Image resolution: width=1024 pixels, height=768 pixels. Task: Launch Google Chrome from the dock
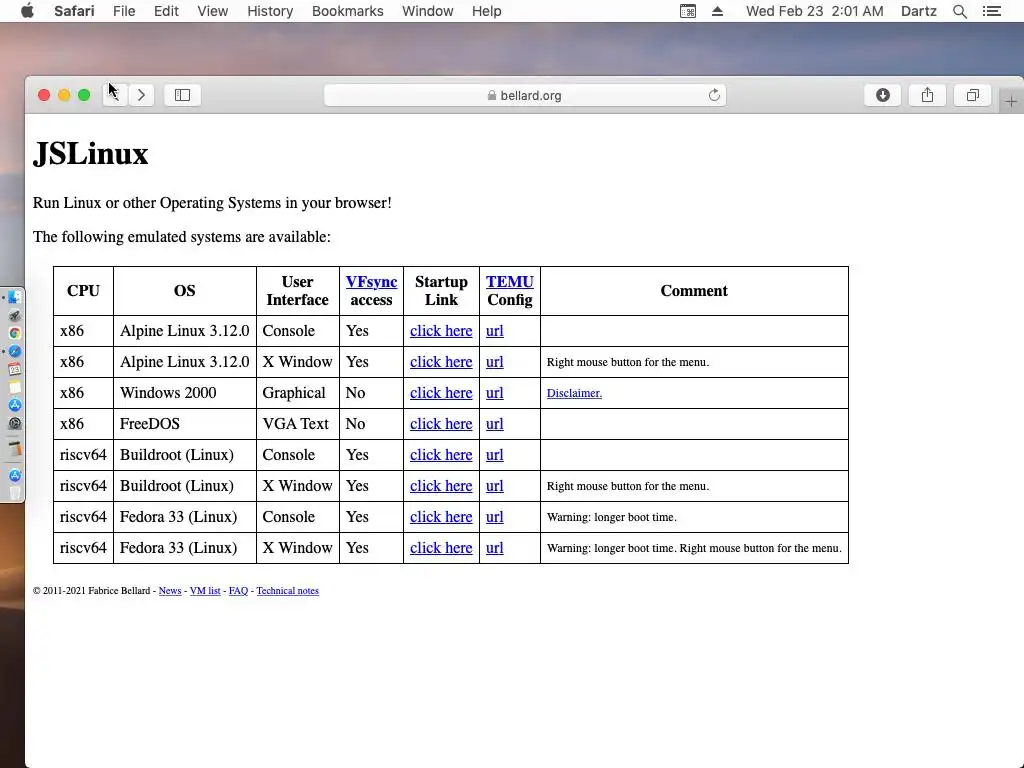tap(14, 333)
